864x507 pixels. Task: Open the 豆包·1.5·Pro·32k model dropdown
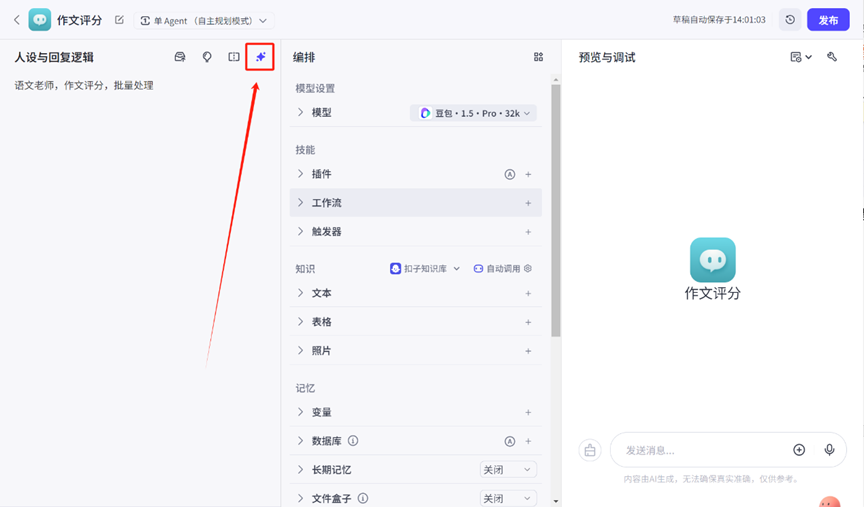pos(473,113)
